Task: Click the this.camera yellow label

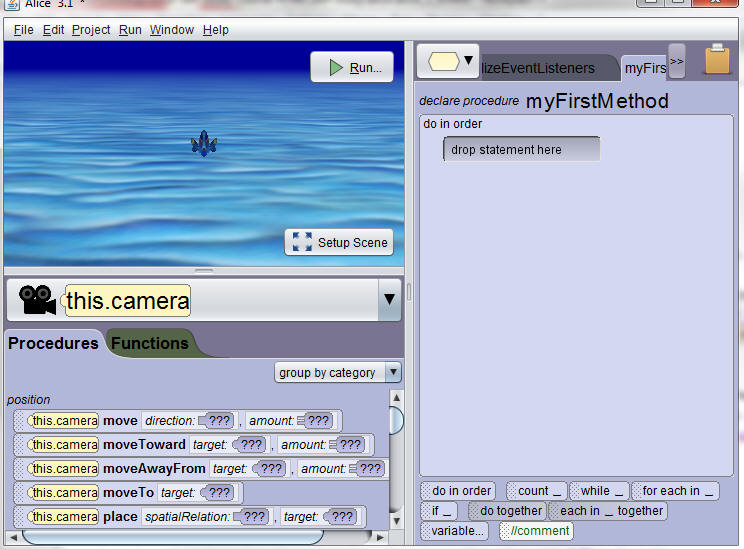Action: tap(128, 300)
